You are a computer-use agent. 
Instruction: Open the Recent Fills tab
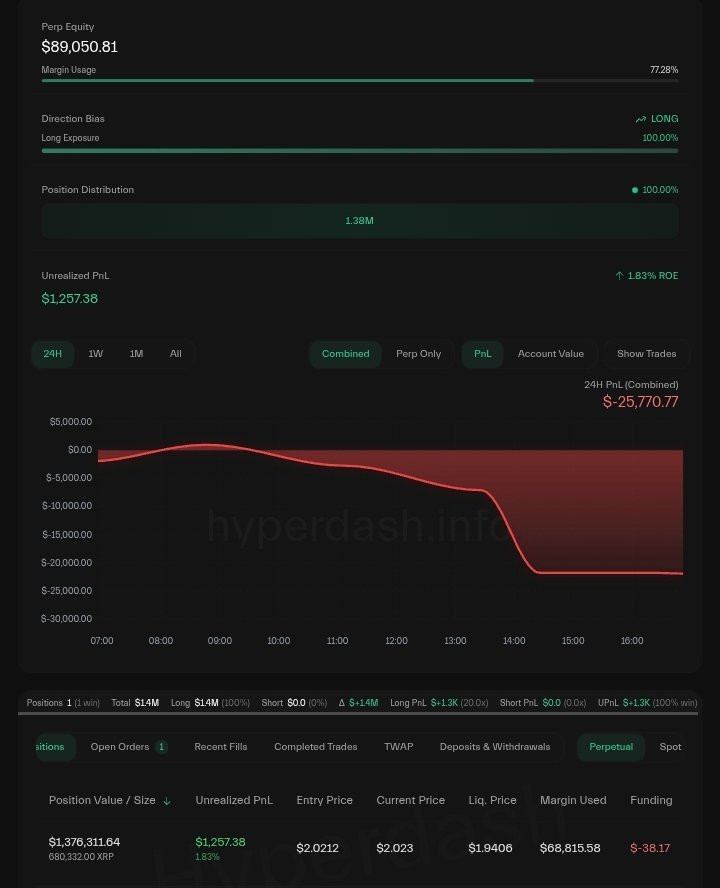coord(221,747)
